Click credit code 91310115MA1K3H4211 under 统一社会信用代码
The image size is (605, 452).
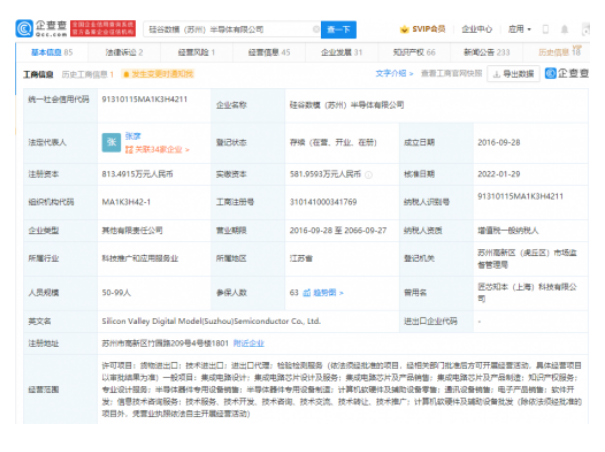(145, 100)
